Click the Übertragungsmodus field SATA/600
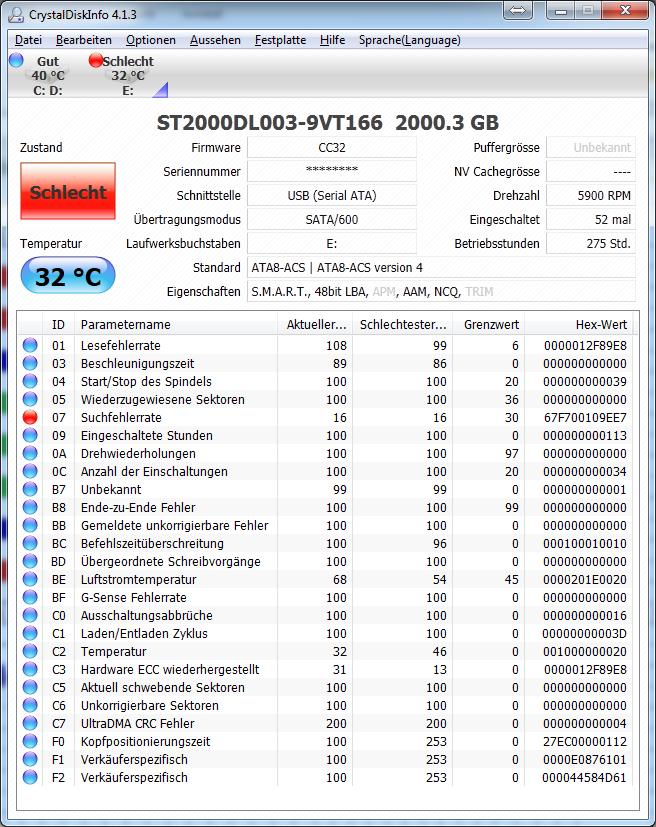The height and width of the screenshot is (827, 656). [332, 219]
